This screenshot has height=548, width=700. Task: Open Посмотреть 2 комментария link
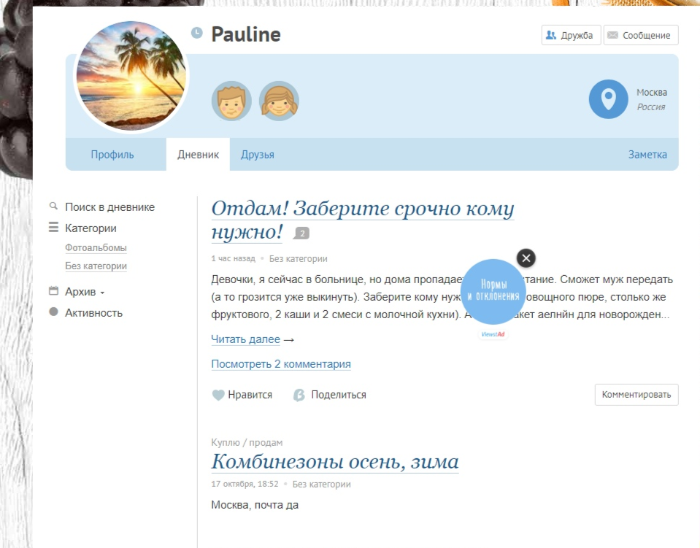tap(281, 364)
